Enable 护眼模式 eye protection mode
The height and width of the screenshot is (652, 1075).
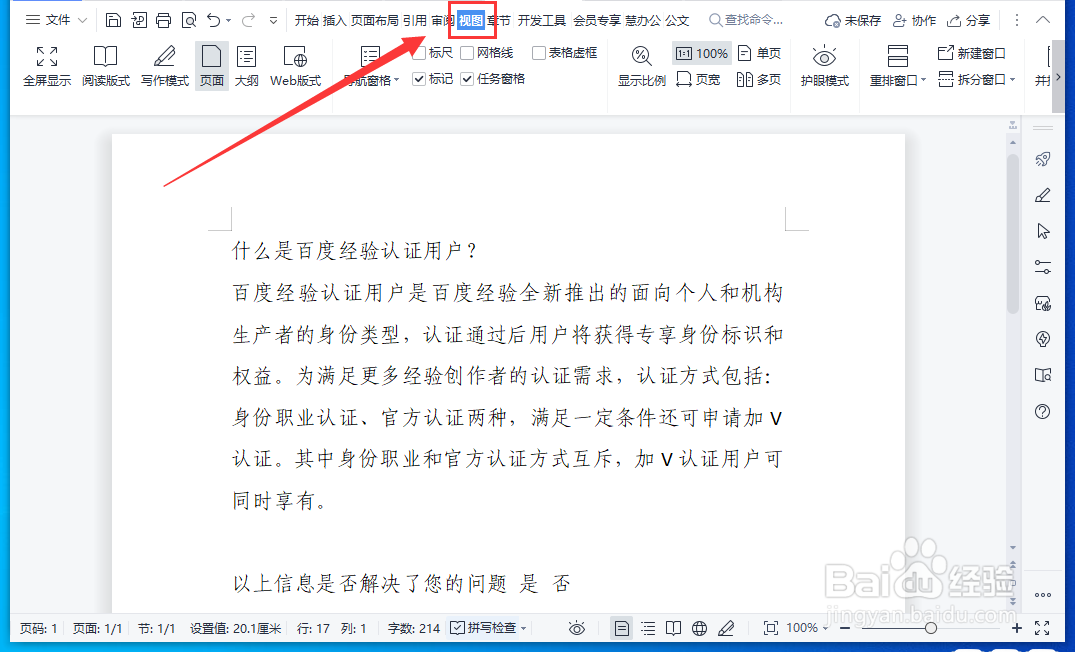point(823,65)
